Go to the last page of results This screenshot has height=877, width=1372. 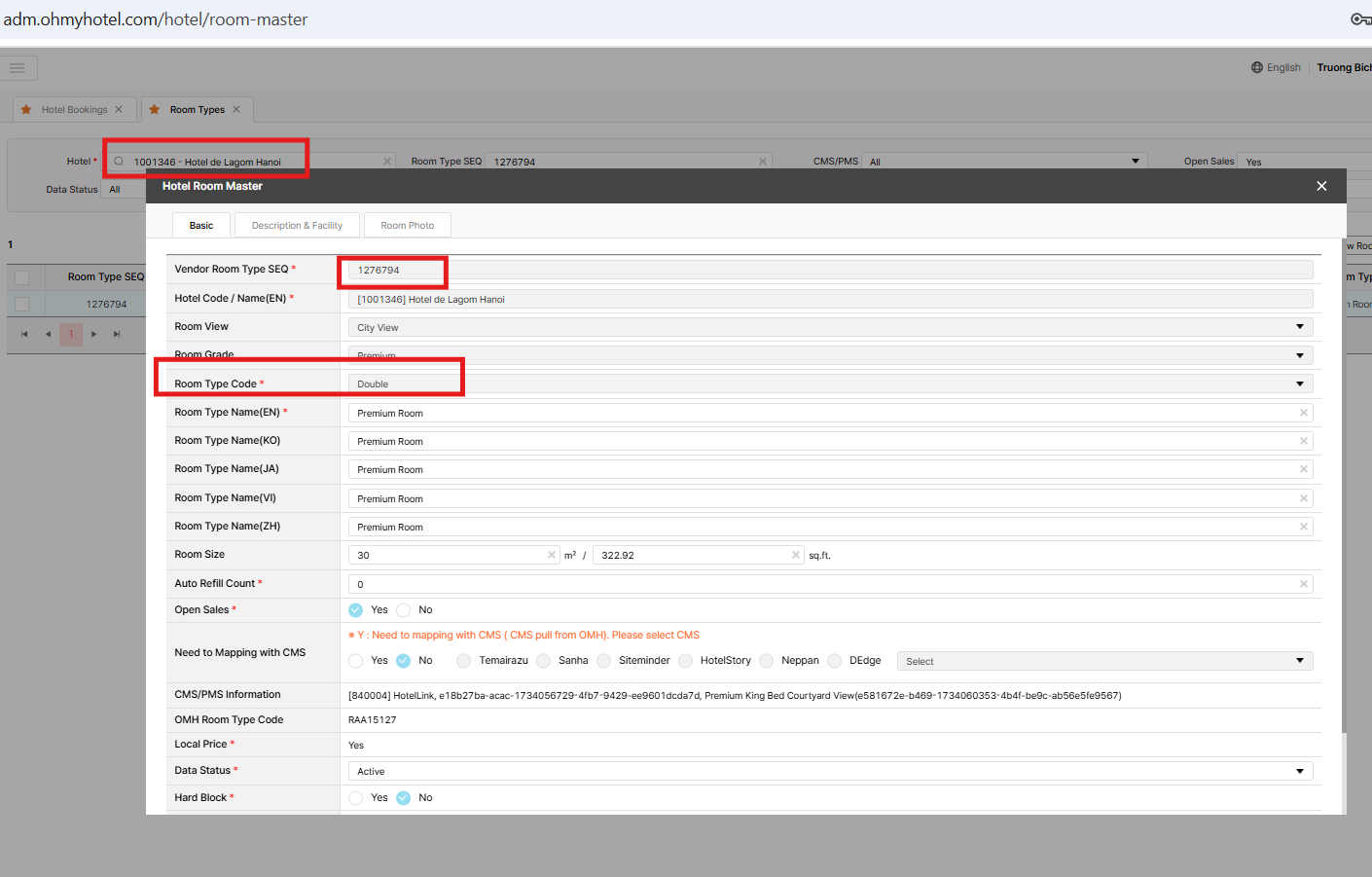117,335
